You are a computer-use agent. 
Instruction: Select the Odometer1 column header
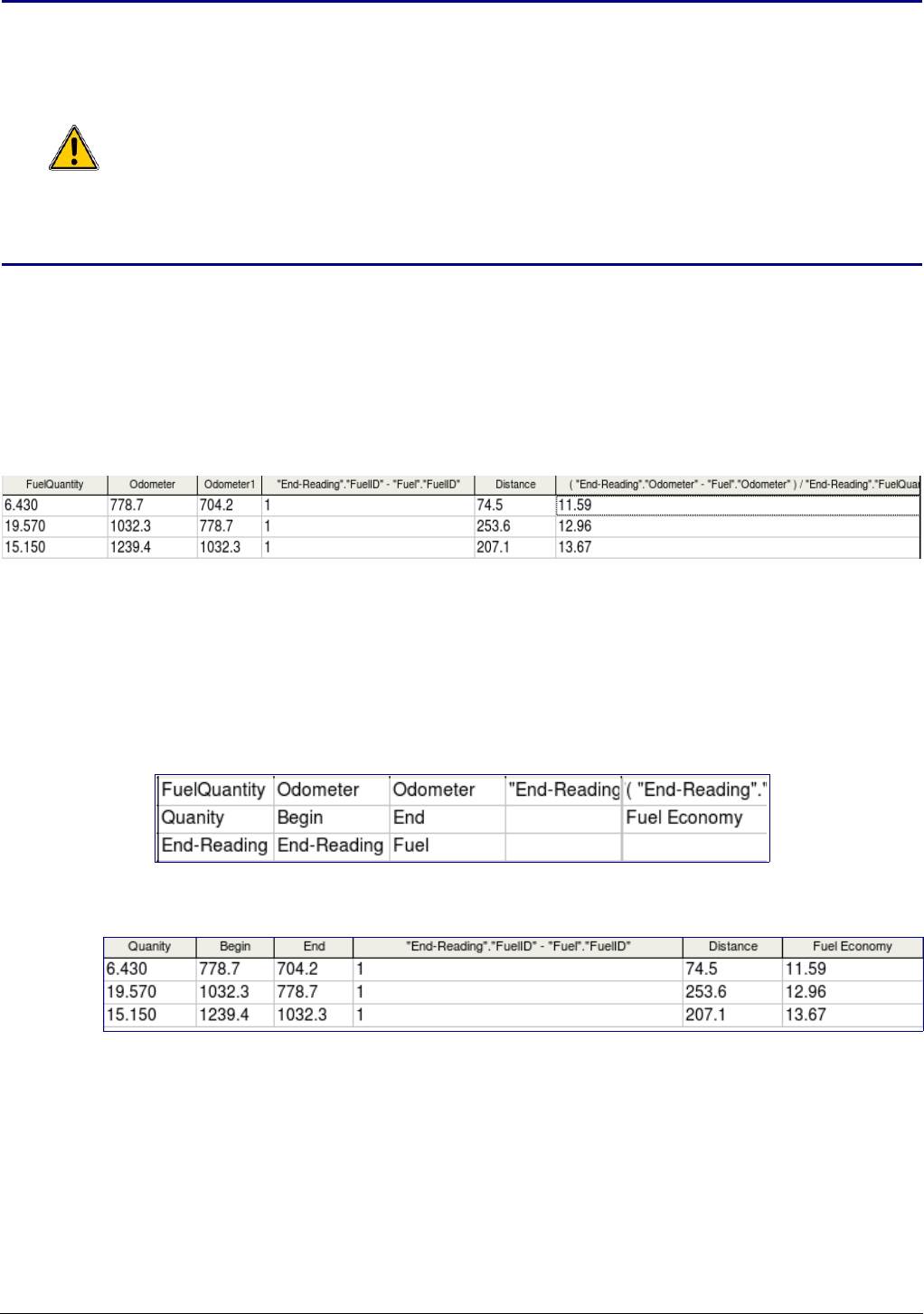tap(230, 485)
